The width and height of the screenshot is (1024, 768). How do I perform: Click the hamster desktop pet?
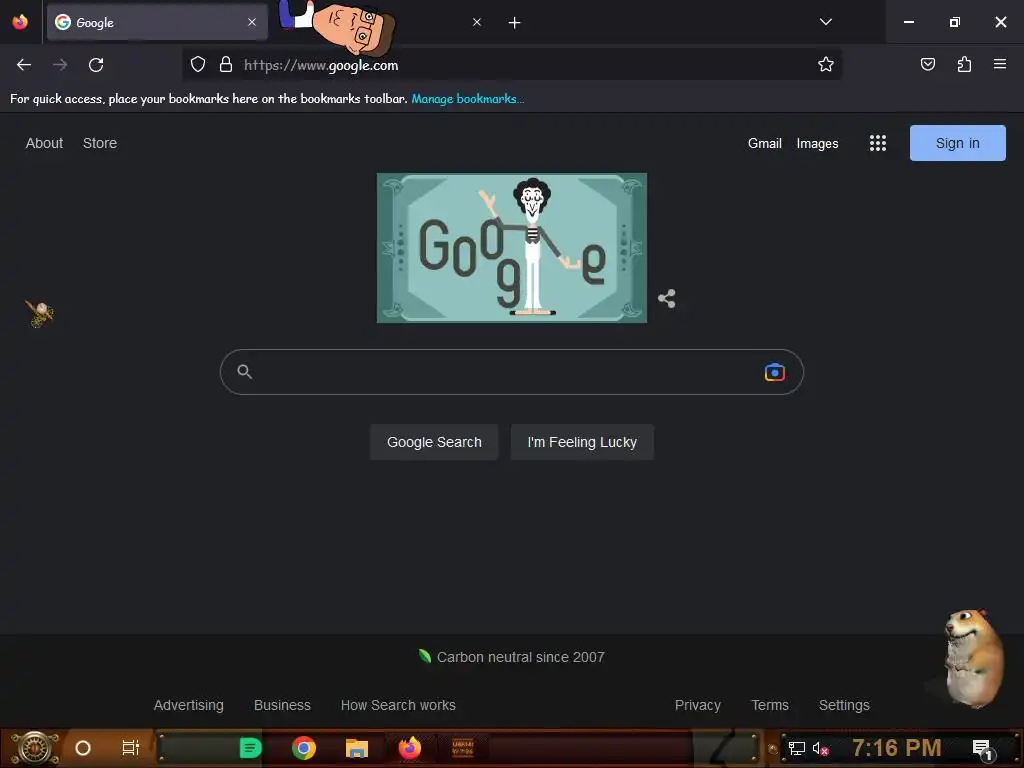974,658
